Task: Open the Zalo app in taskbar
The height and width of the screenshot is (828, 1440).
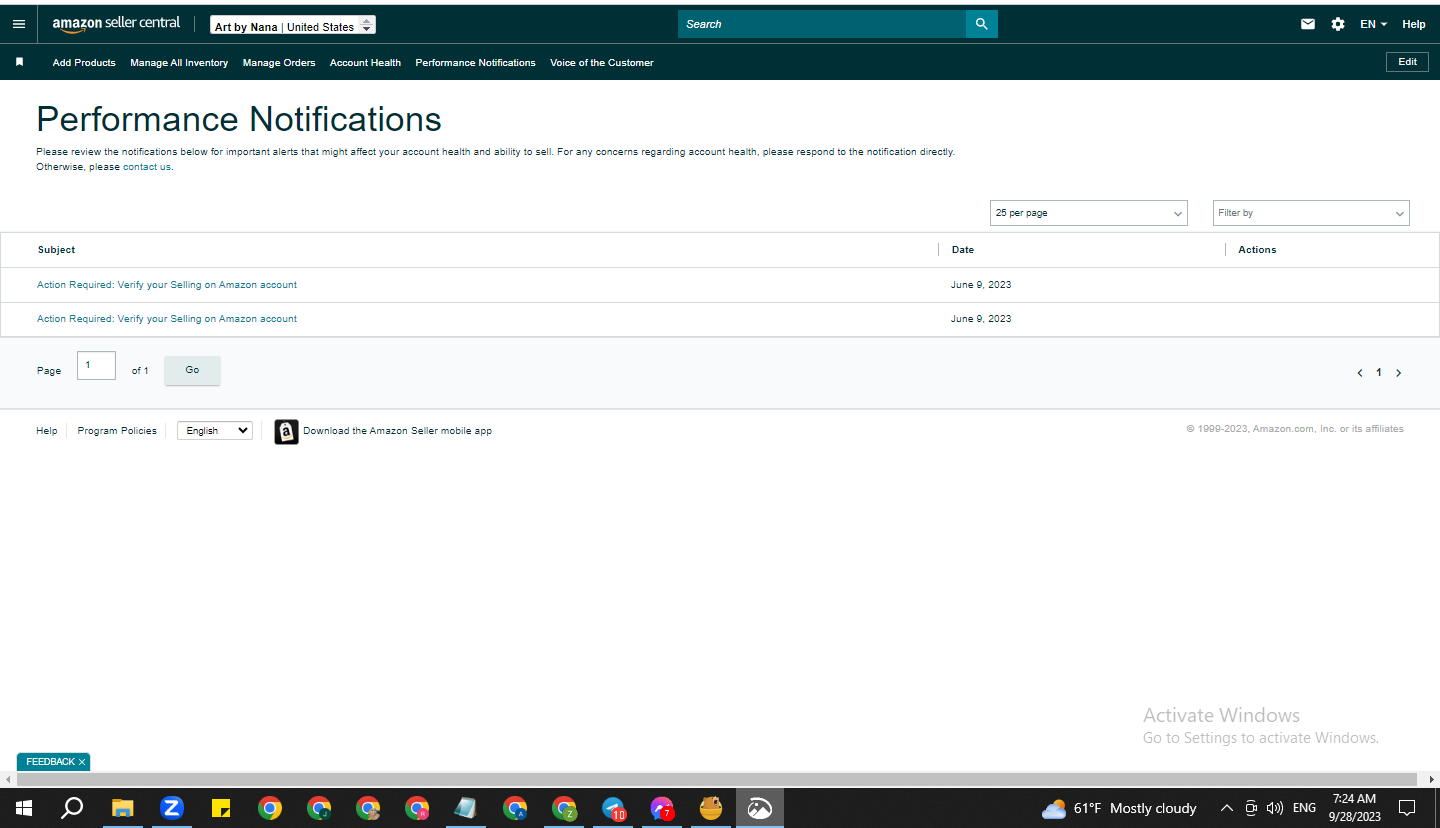Action: (x=172, y=808)
